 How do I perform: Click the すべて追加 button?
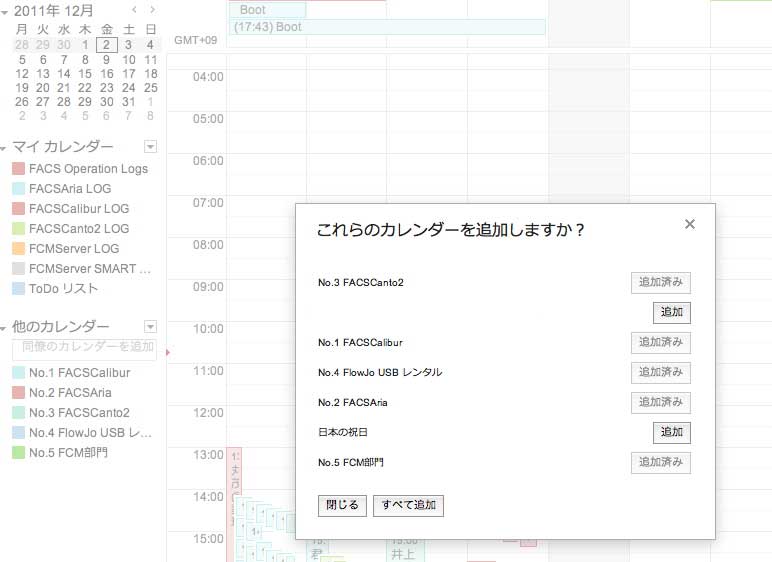click(x=408, y=505)
